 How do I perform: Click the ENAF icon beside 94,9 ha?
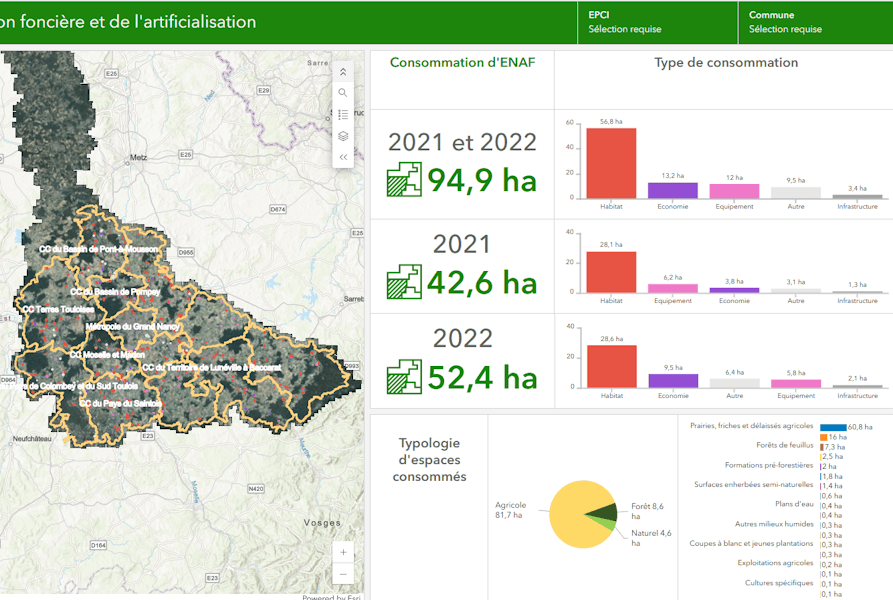(404, 180)
